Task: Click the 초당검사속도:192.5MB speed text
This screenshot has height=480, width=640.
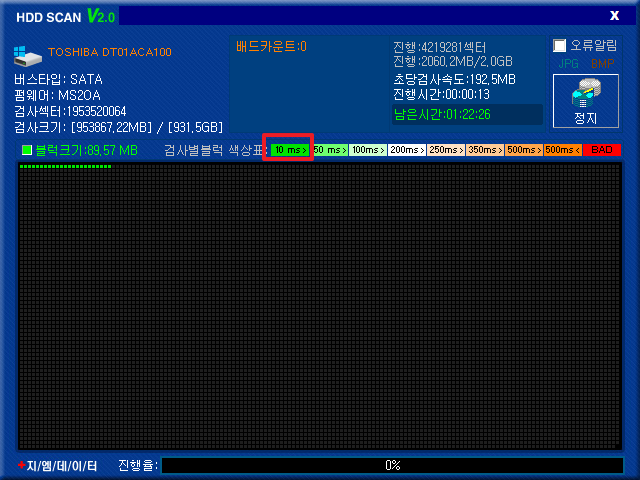Action: (x=454, y=79)
